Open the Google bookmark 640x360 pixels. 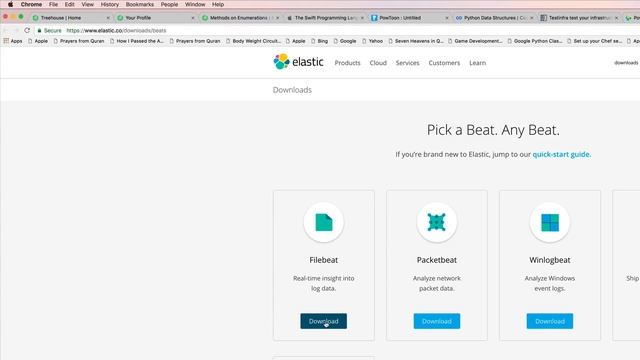click(x=345, y=41)
